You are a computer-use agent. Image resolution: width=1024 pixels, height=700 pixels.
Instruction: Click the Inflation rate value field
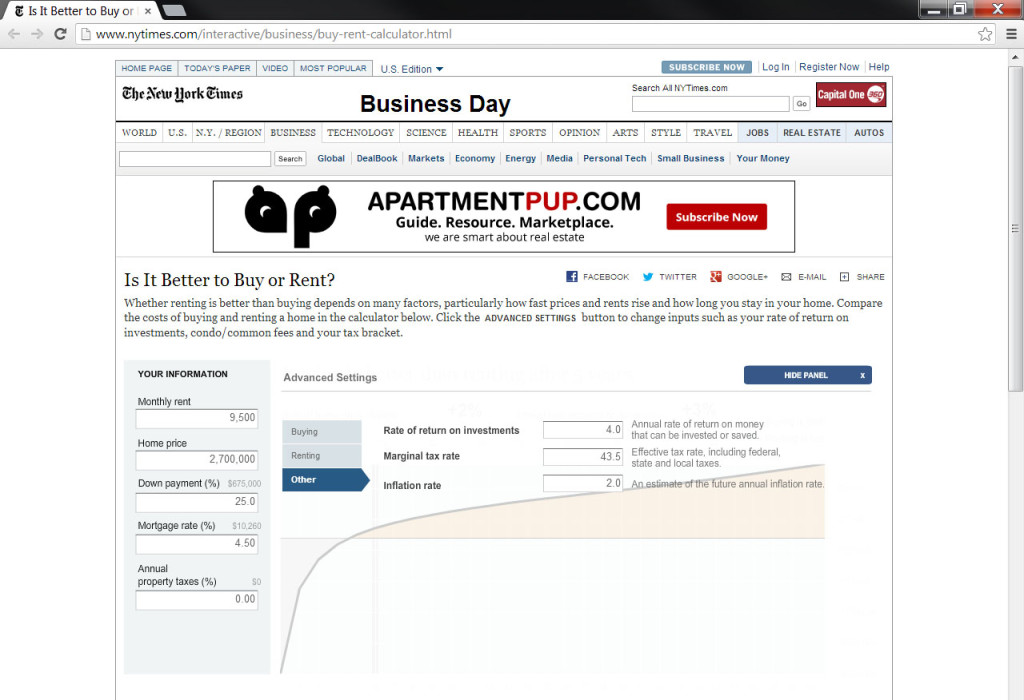582,483
